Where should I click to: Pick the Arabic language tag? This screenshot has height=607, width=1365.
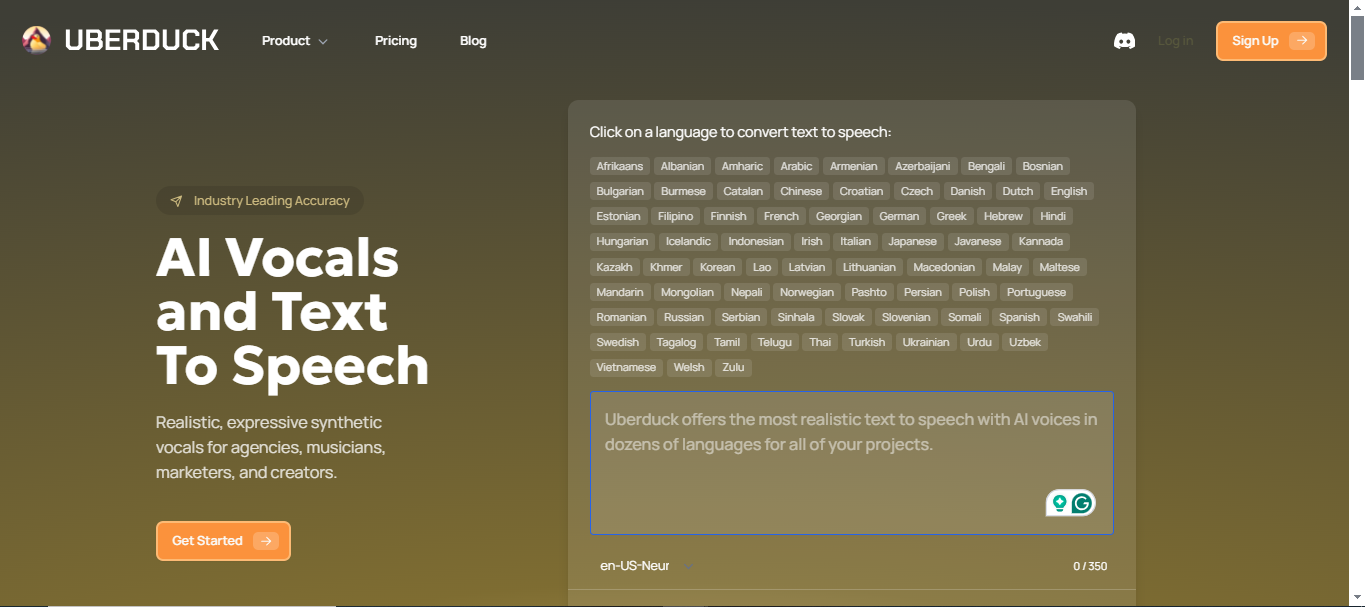[796, 166]
